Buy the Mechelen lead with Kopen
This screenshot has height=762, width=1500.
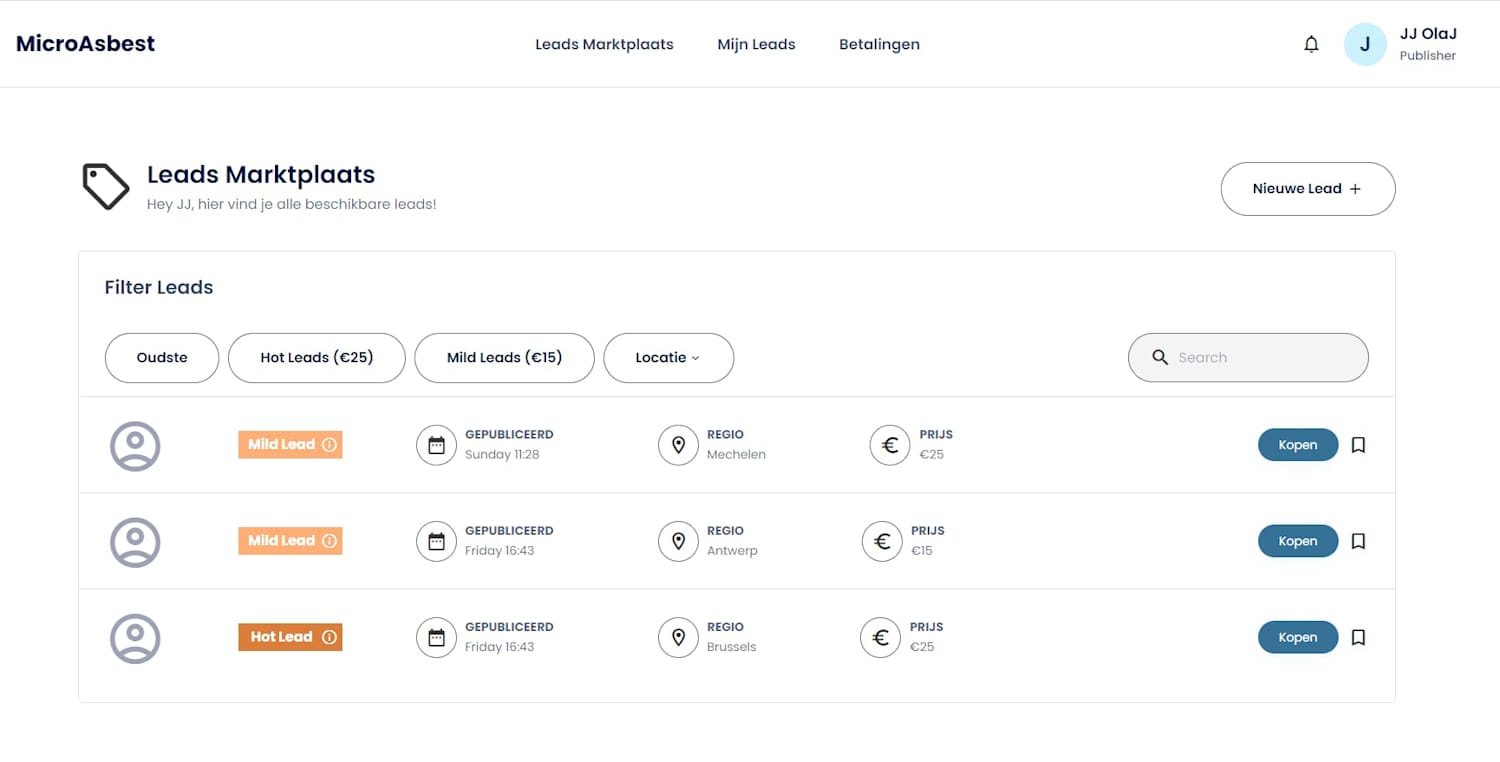point(1298,445)
